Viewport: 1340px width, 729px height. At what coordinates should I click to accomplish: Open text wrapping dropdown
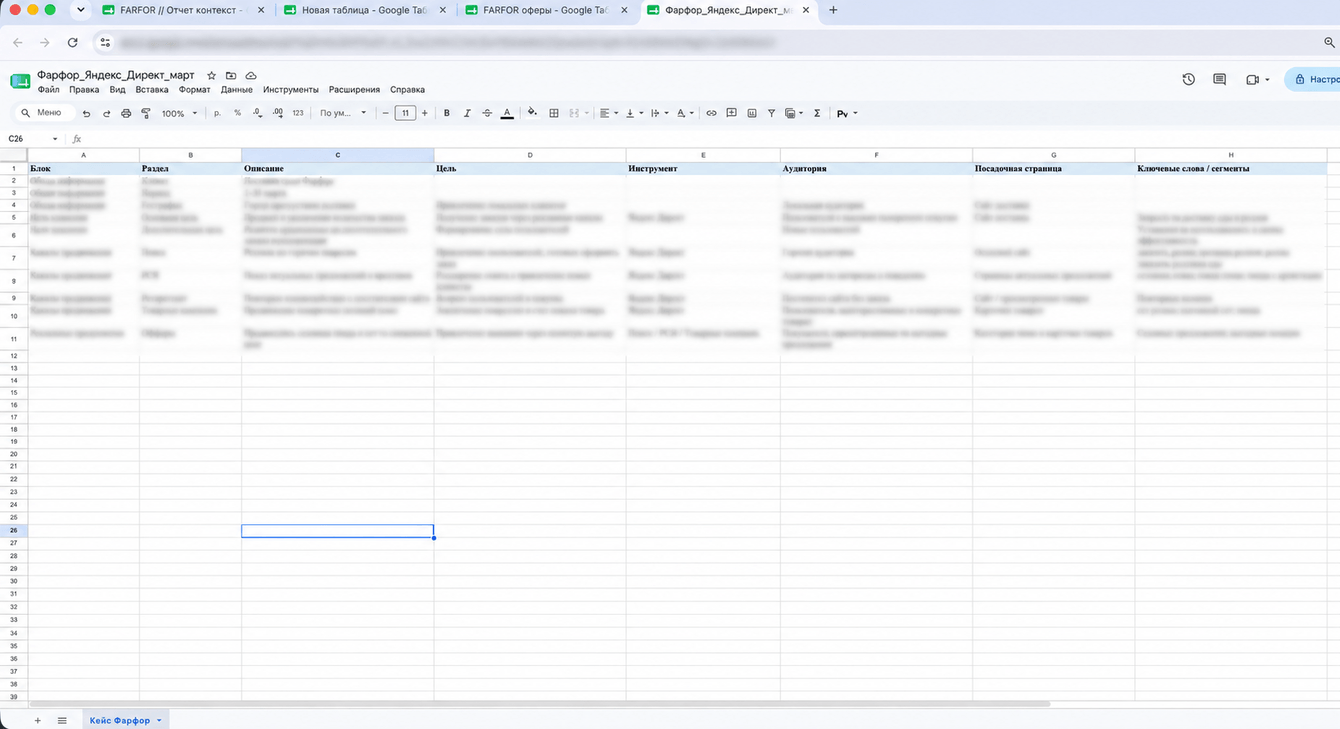pyautogui.click(x=659, y=113)
